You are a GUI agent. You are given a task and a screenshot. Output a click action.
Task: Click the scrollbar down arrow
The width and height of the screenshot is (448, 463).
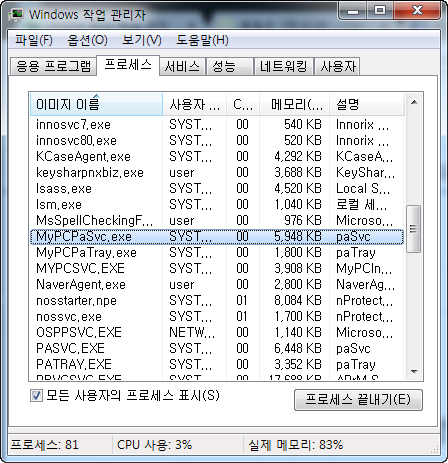[x=414, y=371]
